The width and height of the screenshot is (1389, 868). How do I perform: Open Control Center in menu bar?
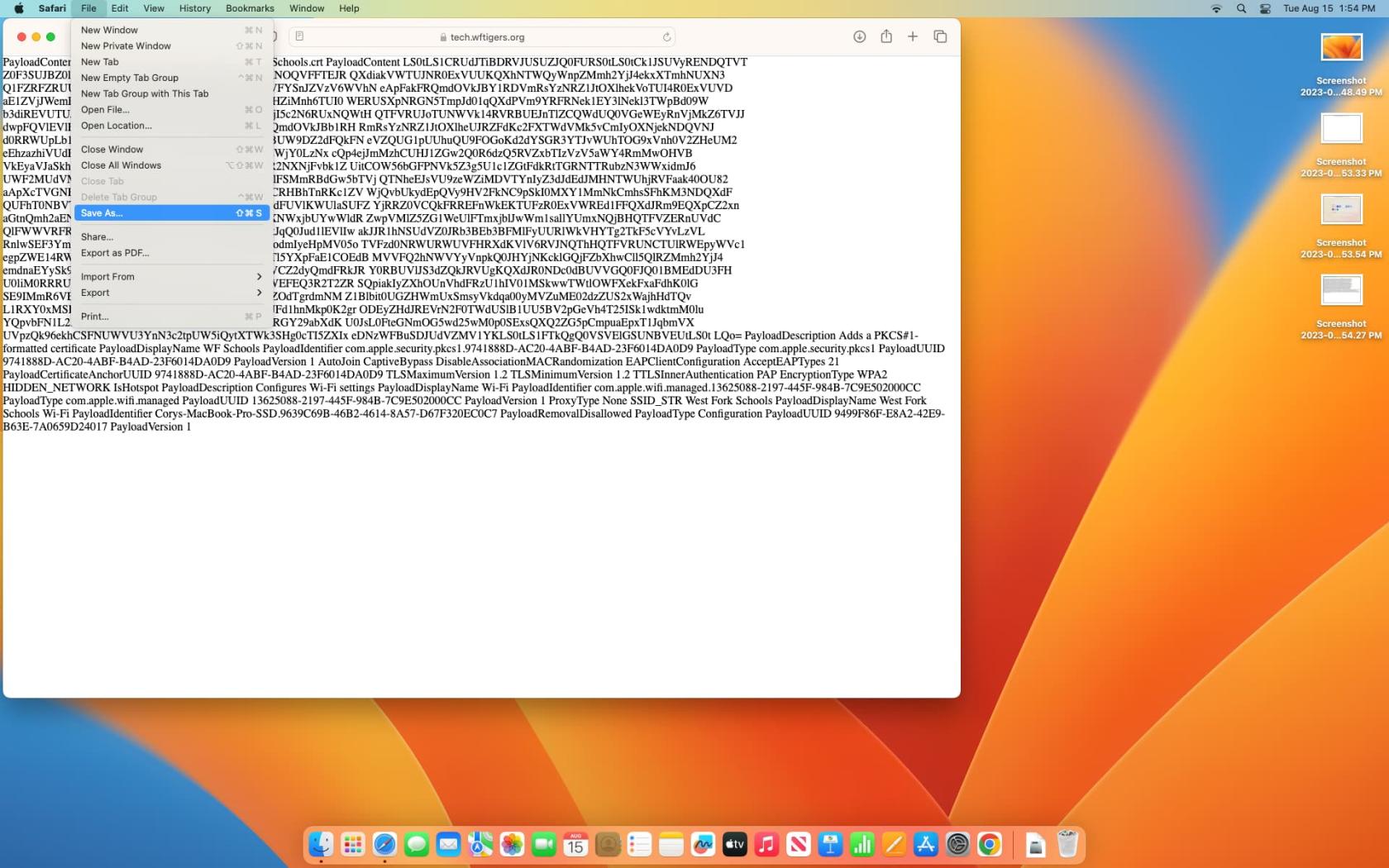1265,8
